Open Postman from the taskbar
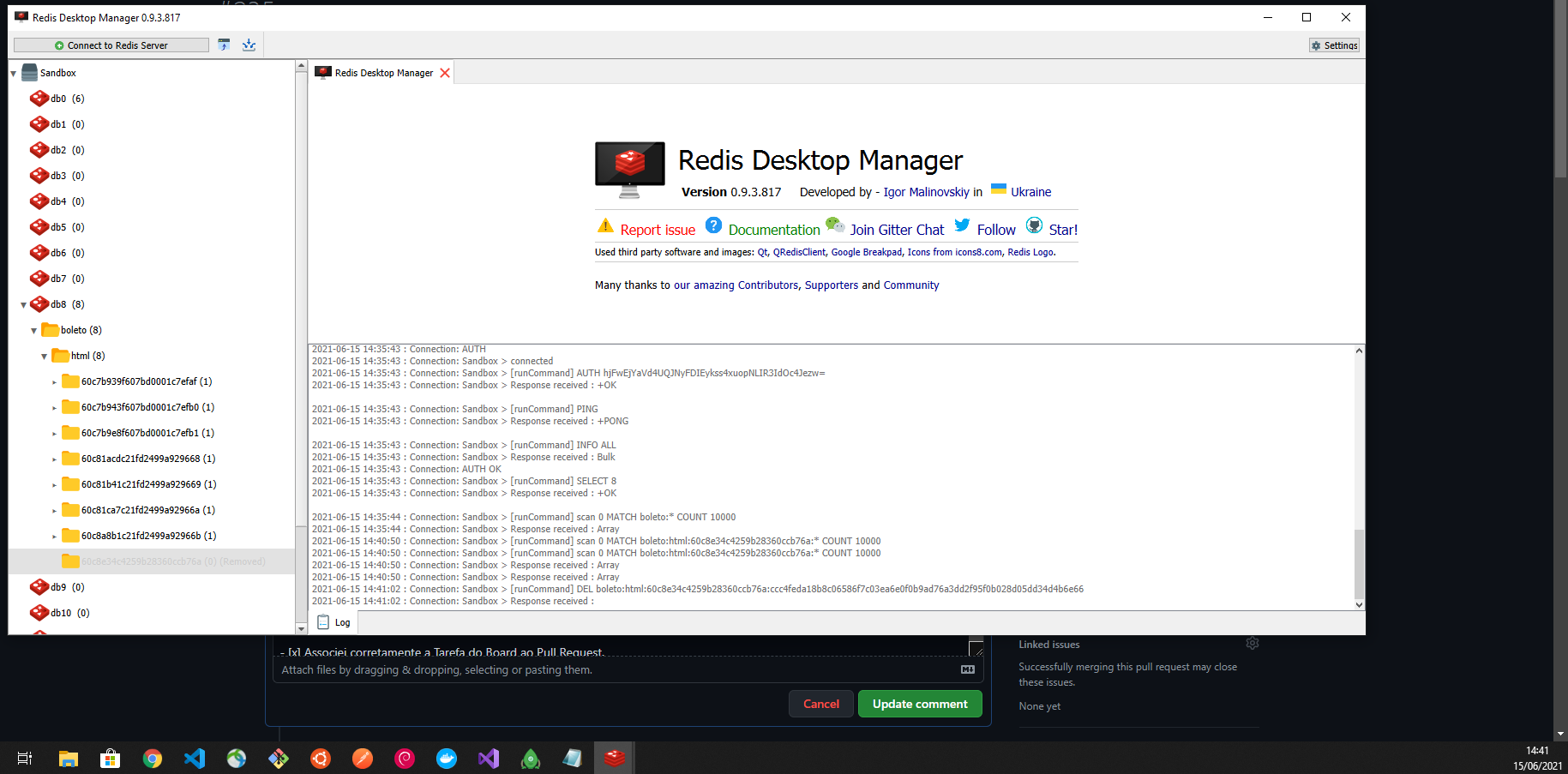Viewport: 1568px width, 774px height. tap(363, 759)
